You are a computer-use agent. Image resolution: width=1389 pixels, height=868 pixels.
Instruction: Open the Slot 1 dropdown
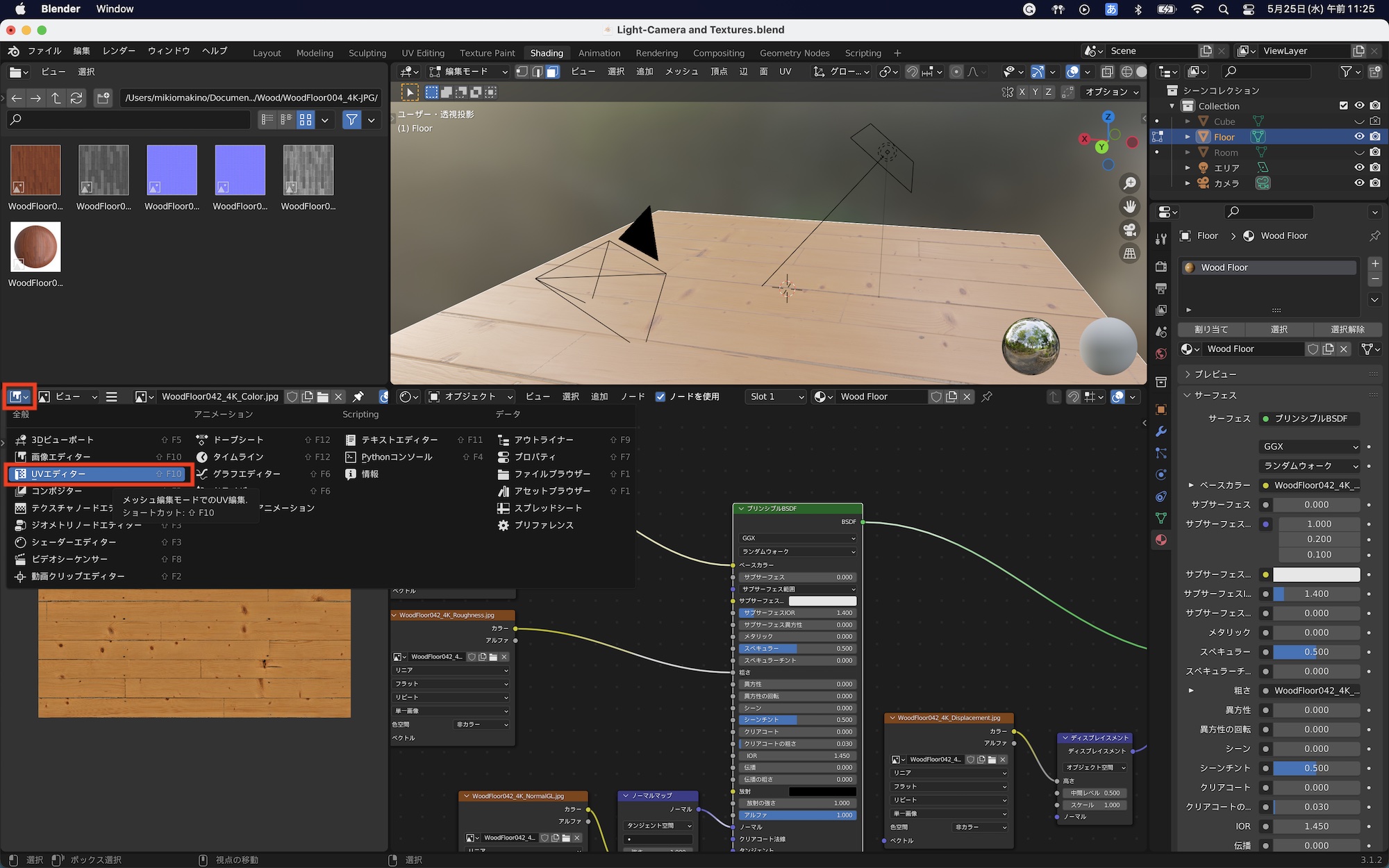(x=776, y=397)
